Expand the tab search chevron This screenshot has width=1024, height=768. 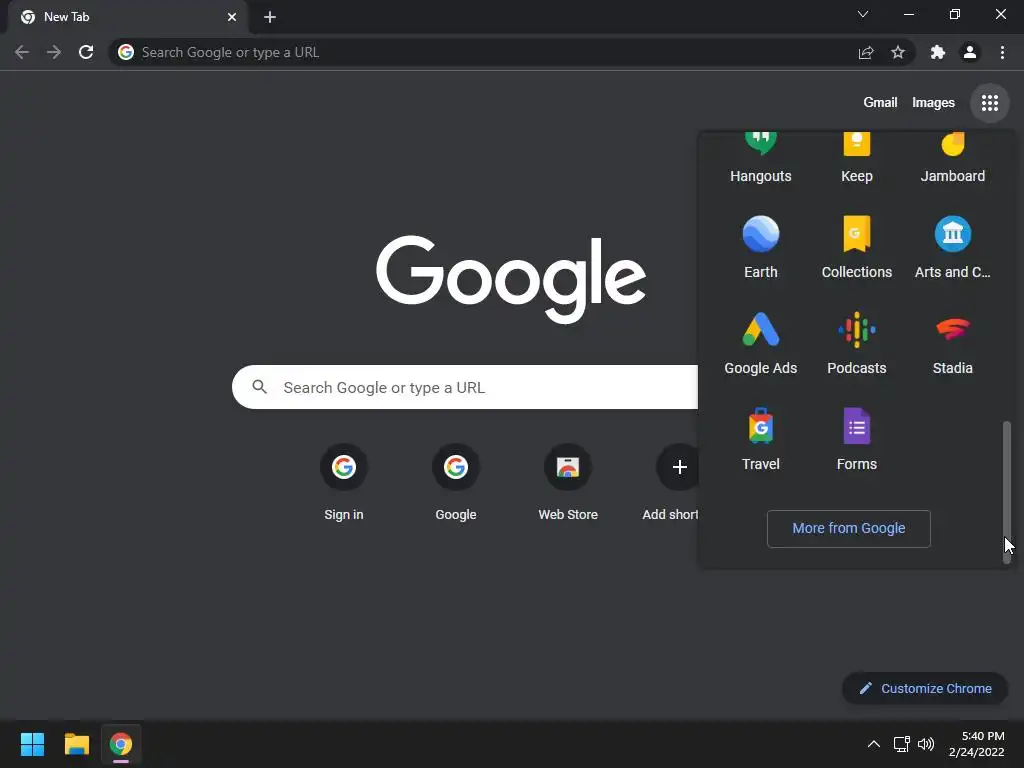tap(863, 14)
